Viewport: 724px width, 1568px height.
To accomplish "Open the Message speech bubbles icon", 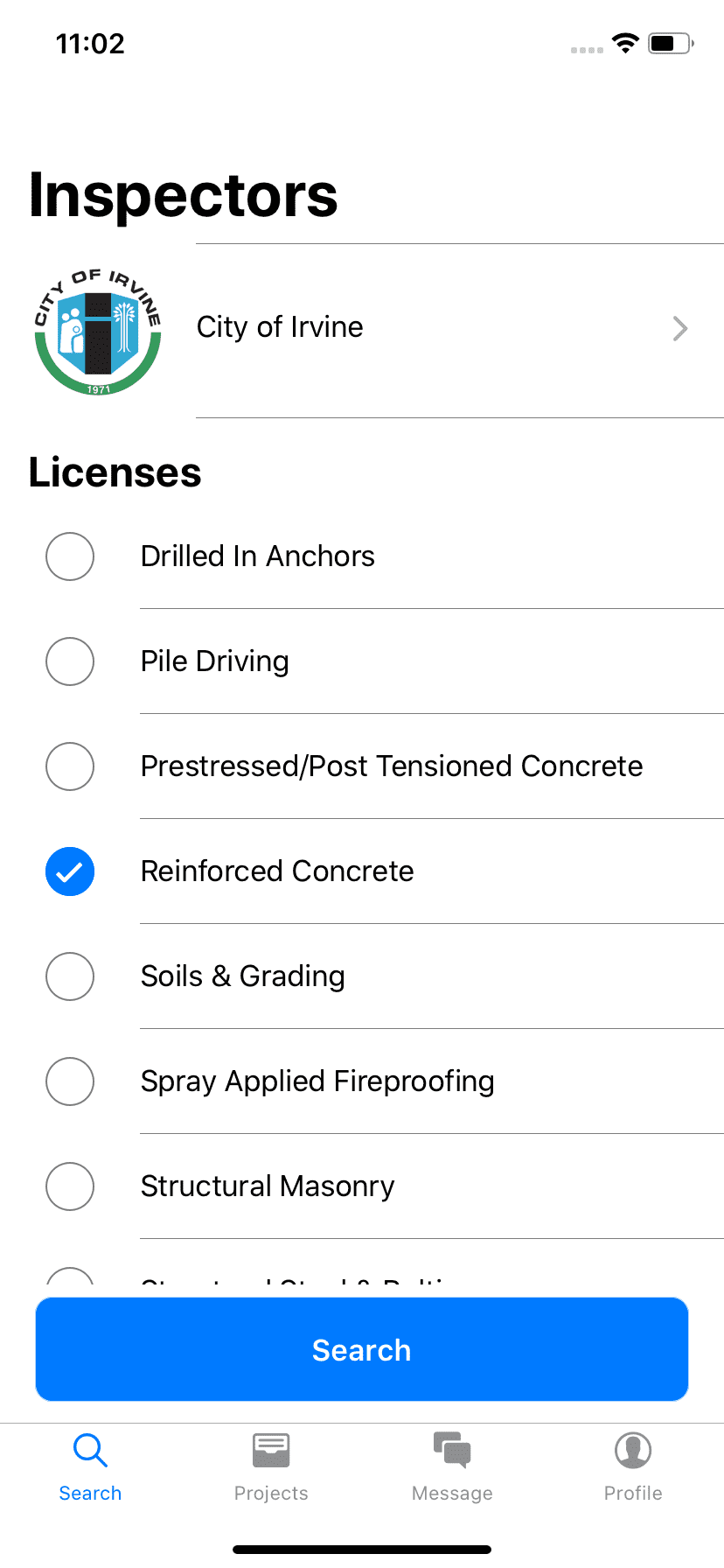I will coord(452,1450).
